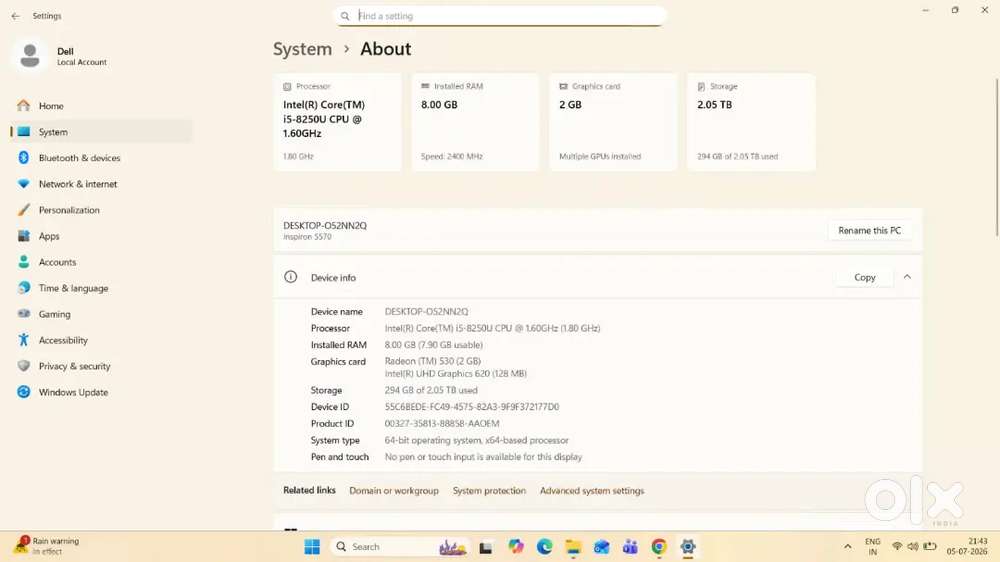Click the Radeon (TM) 530 (2 GB) text

[432, 361]
